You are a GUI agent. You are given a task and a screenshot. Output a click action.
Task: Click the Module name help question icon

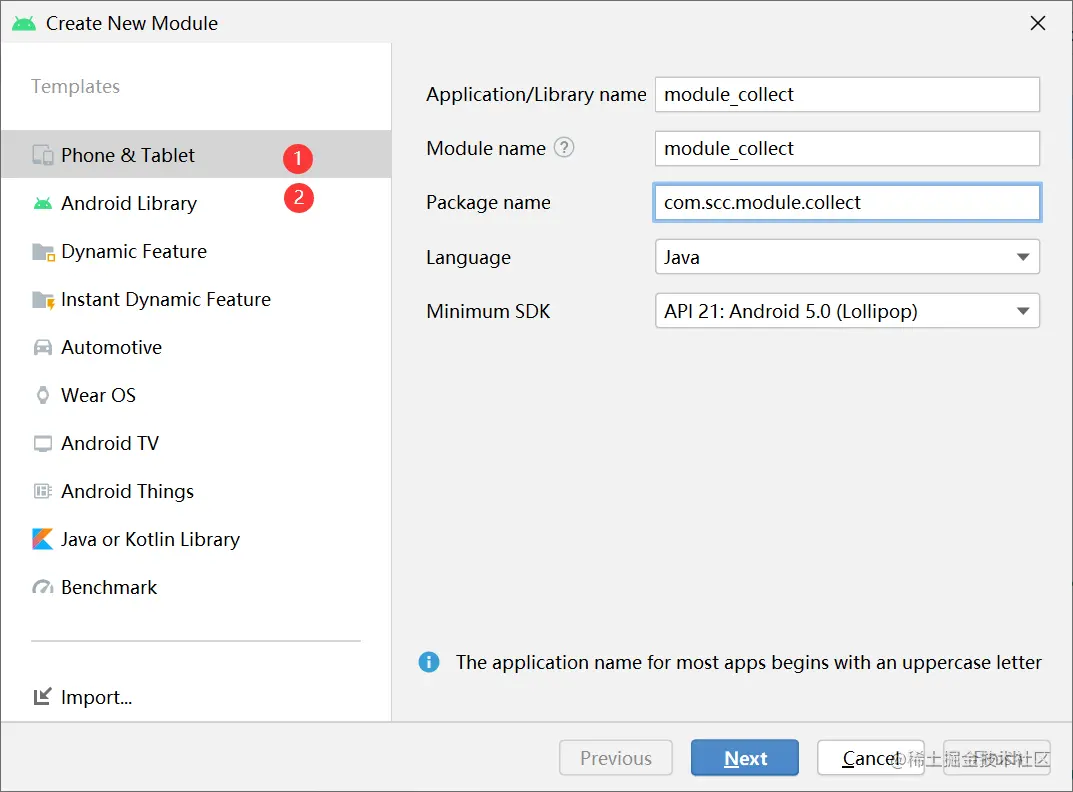point(564,148)
